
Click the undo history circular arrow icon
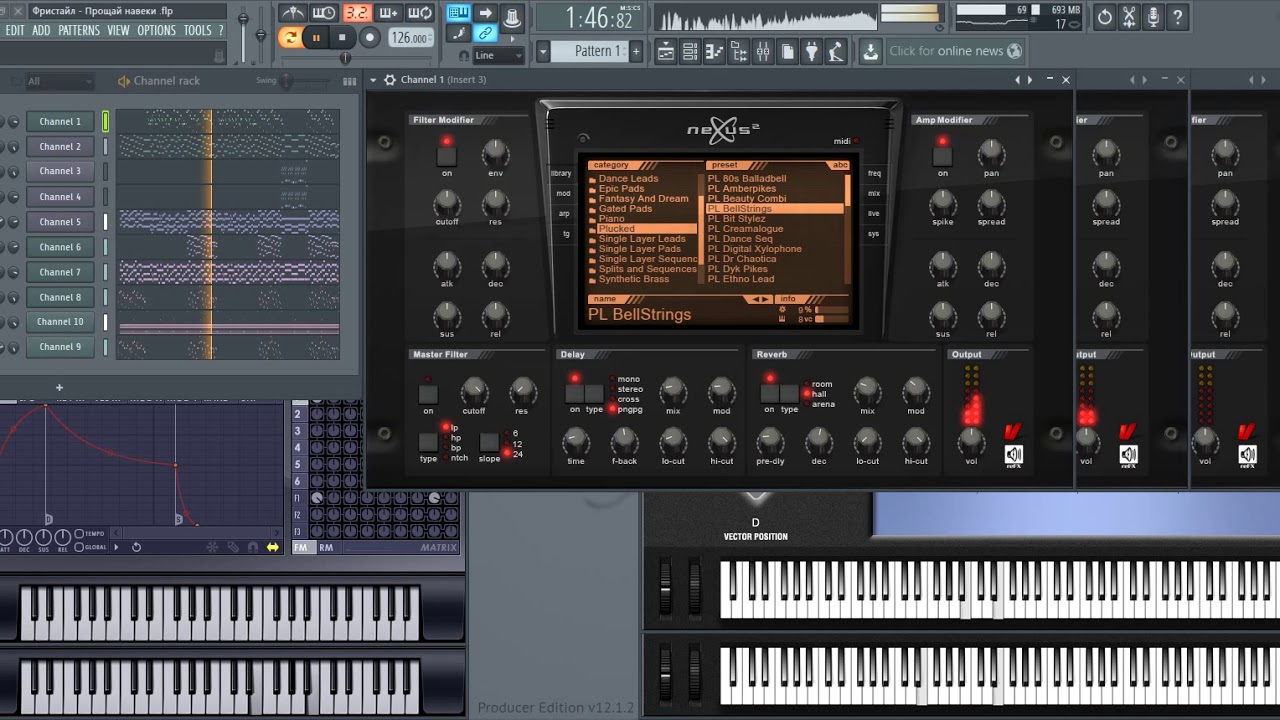click(x=1104, y=16)
